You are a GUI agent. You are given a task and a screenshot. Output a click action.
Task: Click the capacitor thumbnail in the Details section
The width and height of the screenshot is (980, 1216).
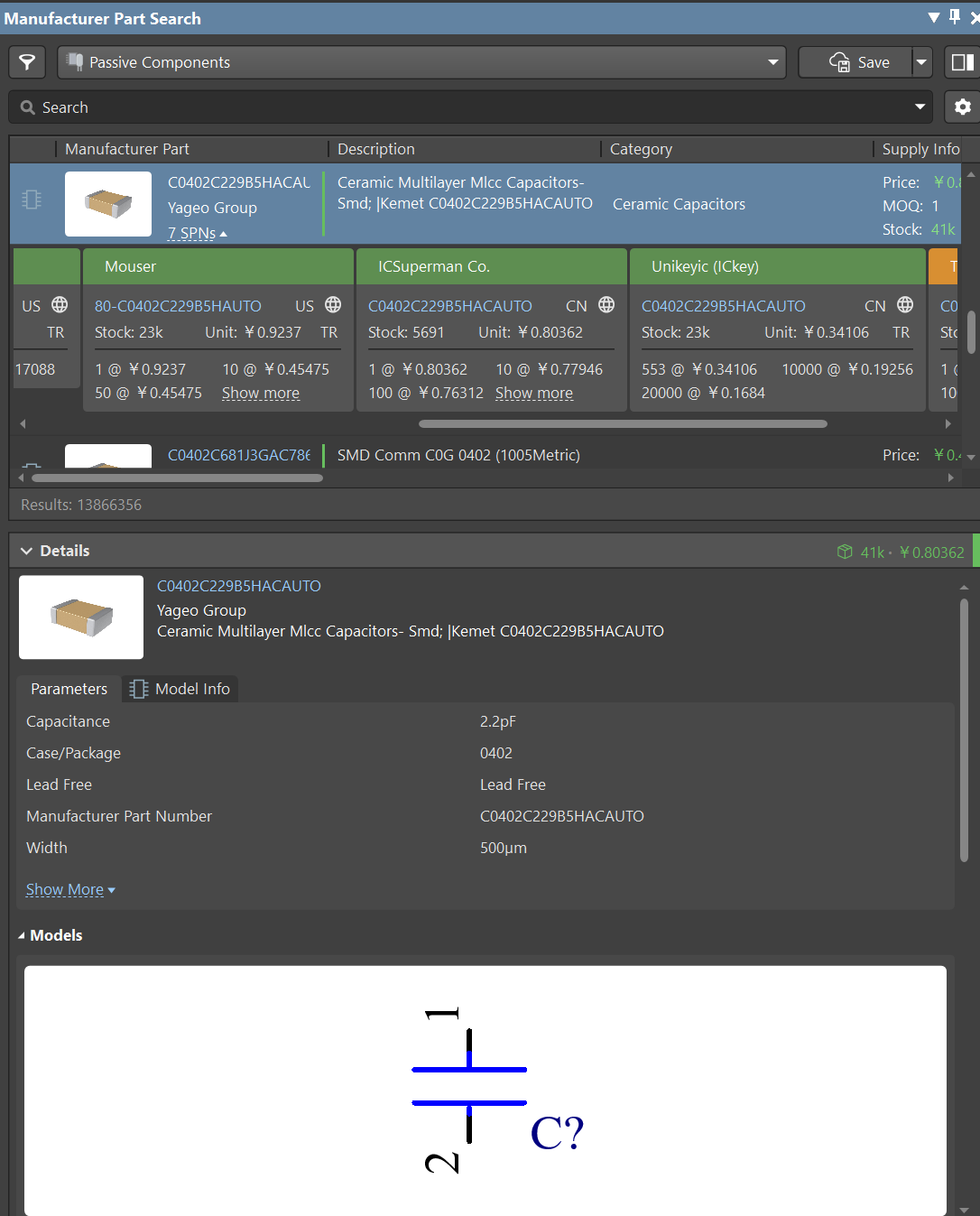point(81,617)
